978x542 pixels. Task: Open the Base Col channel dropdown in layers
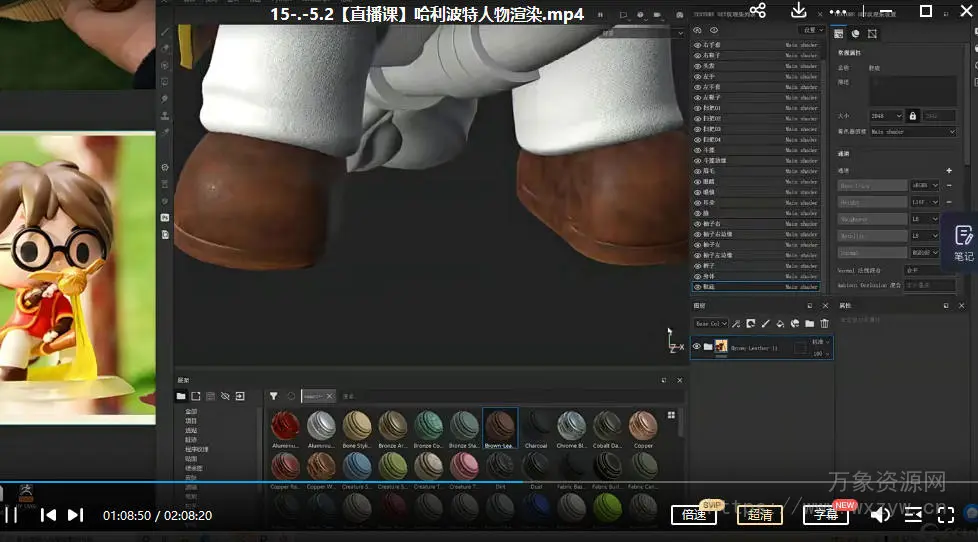(711, 324)
